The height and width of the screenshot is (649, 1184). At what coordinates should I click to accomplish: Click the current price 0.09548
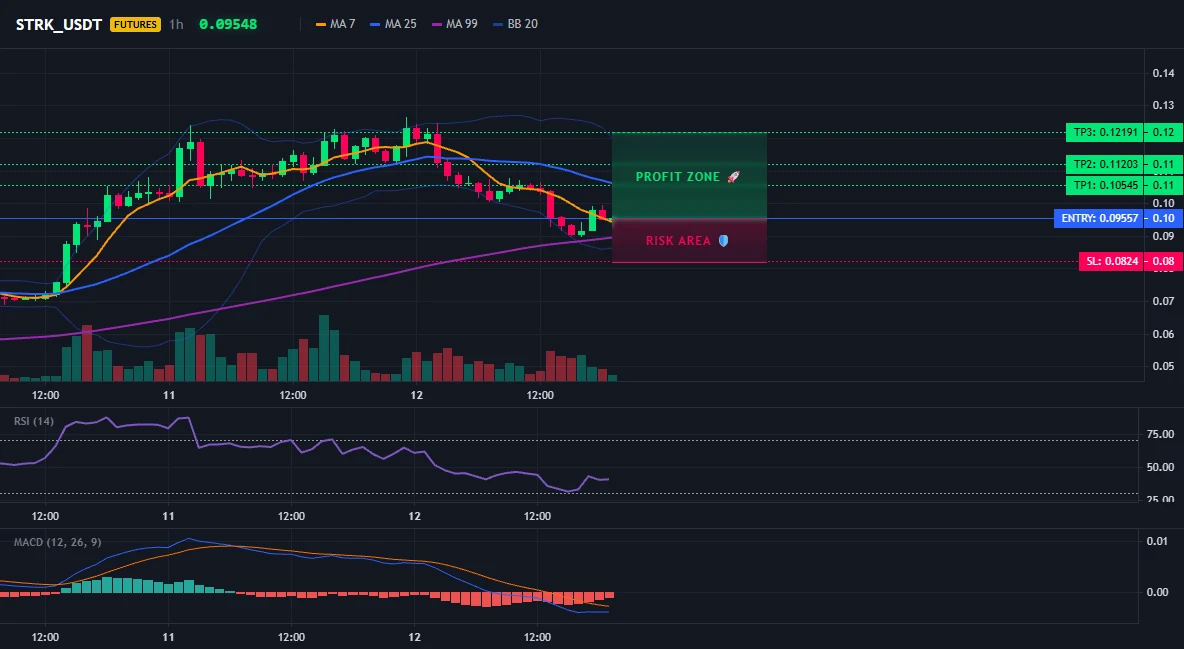coord(228,24)
